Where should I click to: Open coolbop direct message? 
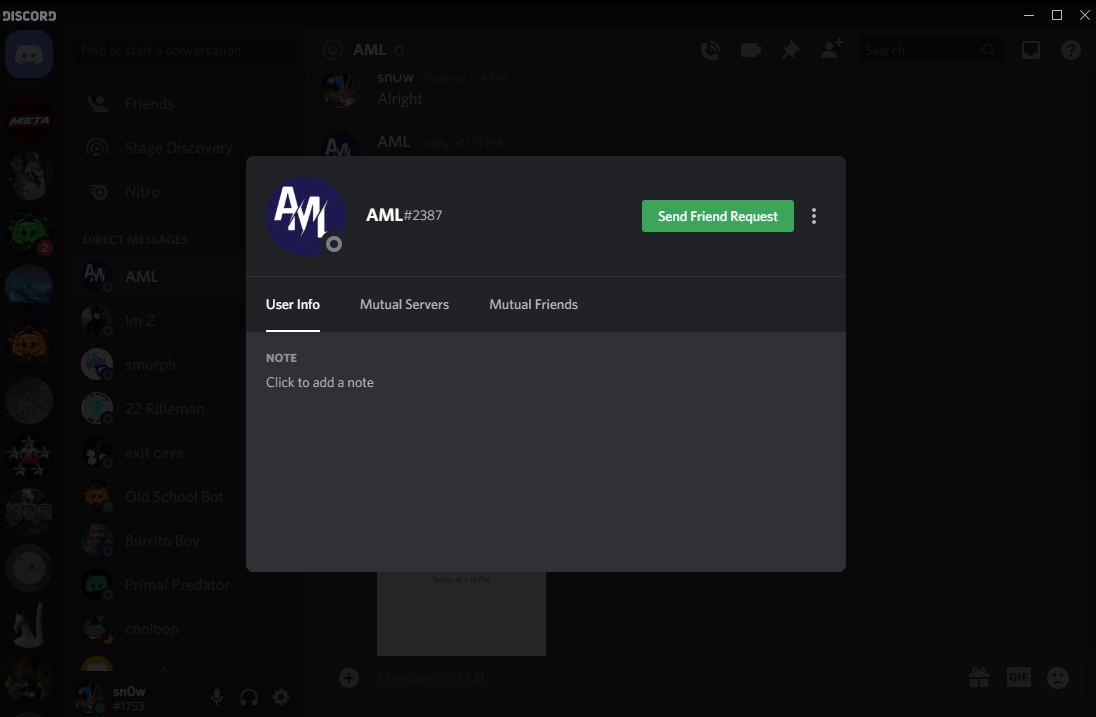tap(185, 629)
